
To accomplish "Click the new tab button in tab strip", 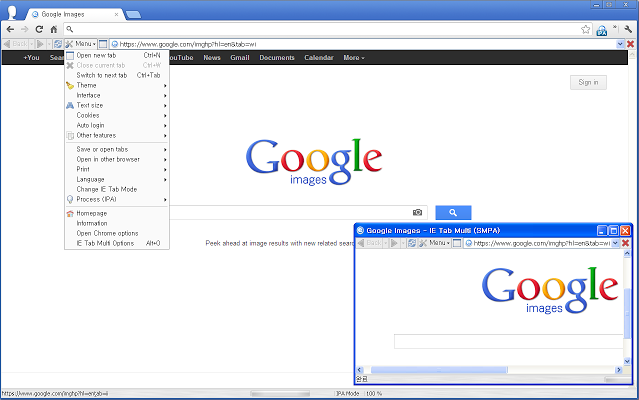I will point(133,15).
